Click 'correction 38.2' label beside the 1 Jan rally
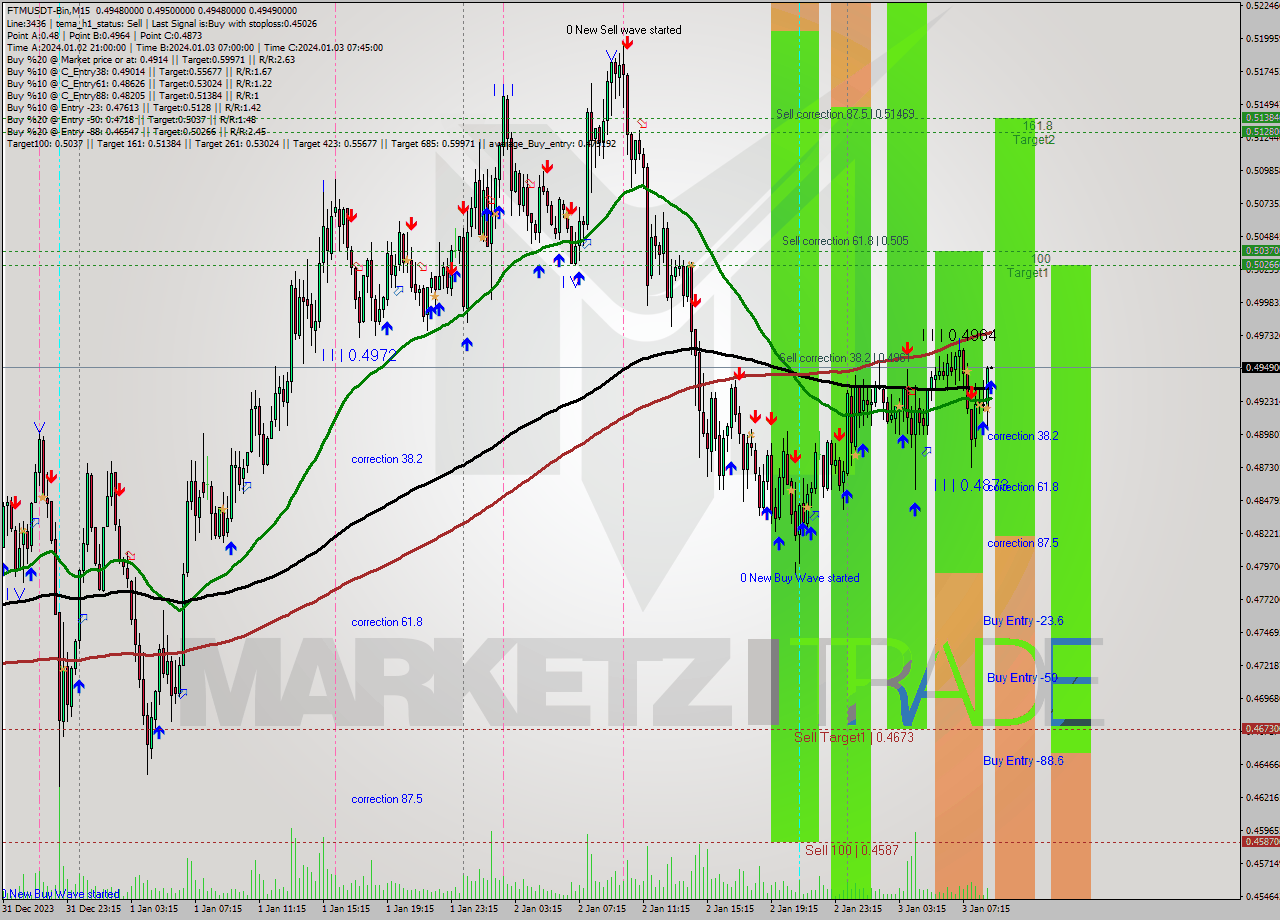 point(387,459)
